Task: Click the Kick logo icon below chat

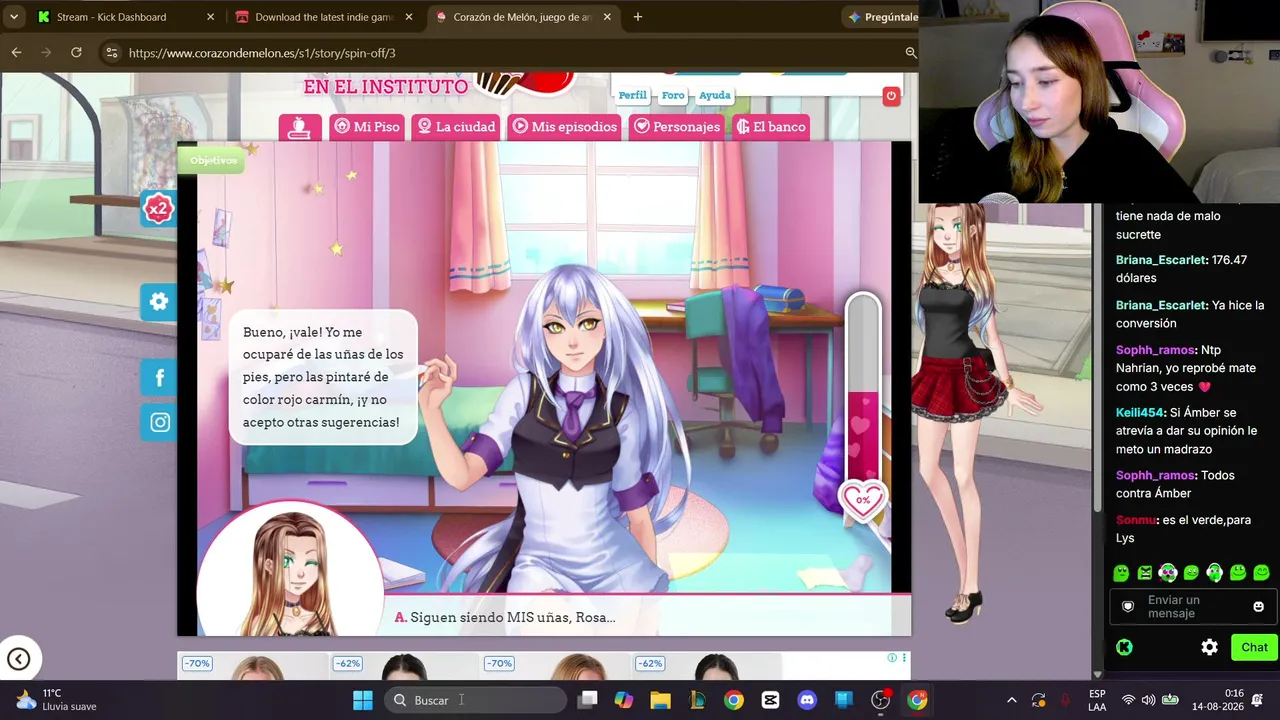Action: click(1124, 647)
